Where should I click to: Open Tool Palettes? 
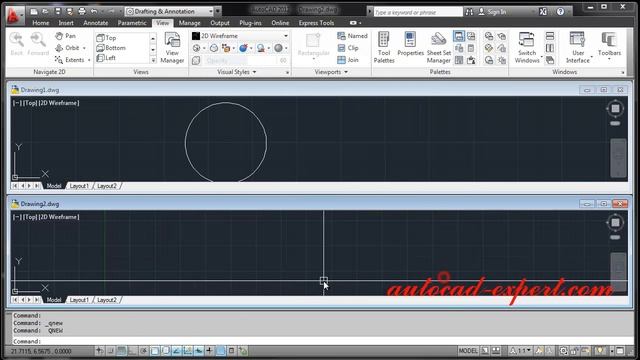384,48
